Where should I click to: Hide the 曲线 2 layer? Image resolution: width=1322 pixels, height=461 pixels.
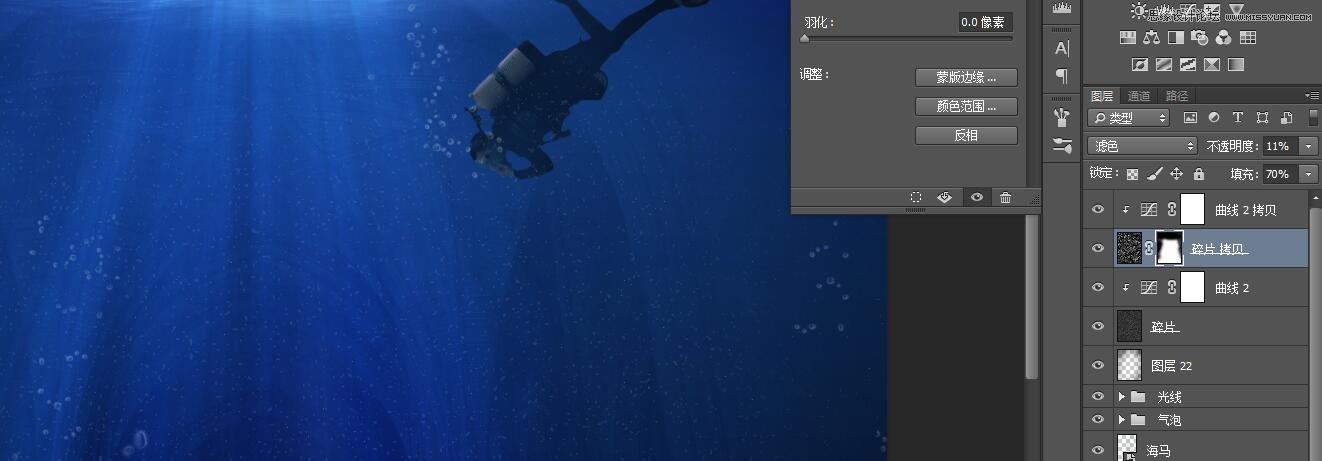(x=1098, y=287)
